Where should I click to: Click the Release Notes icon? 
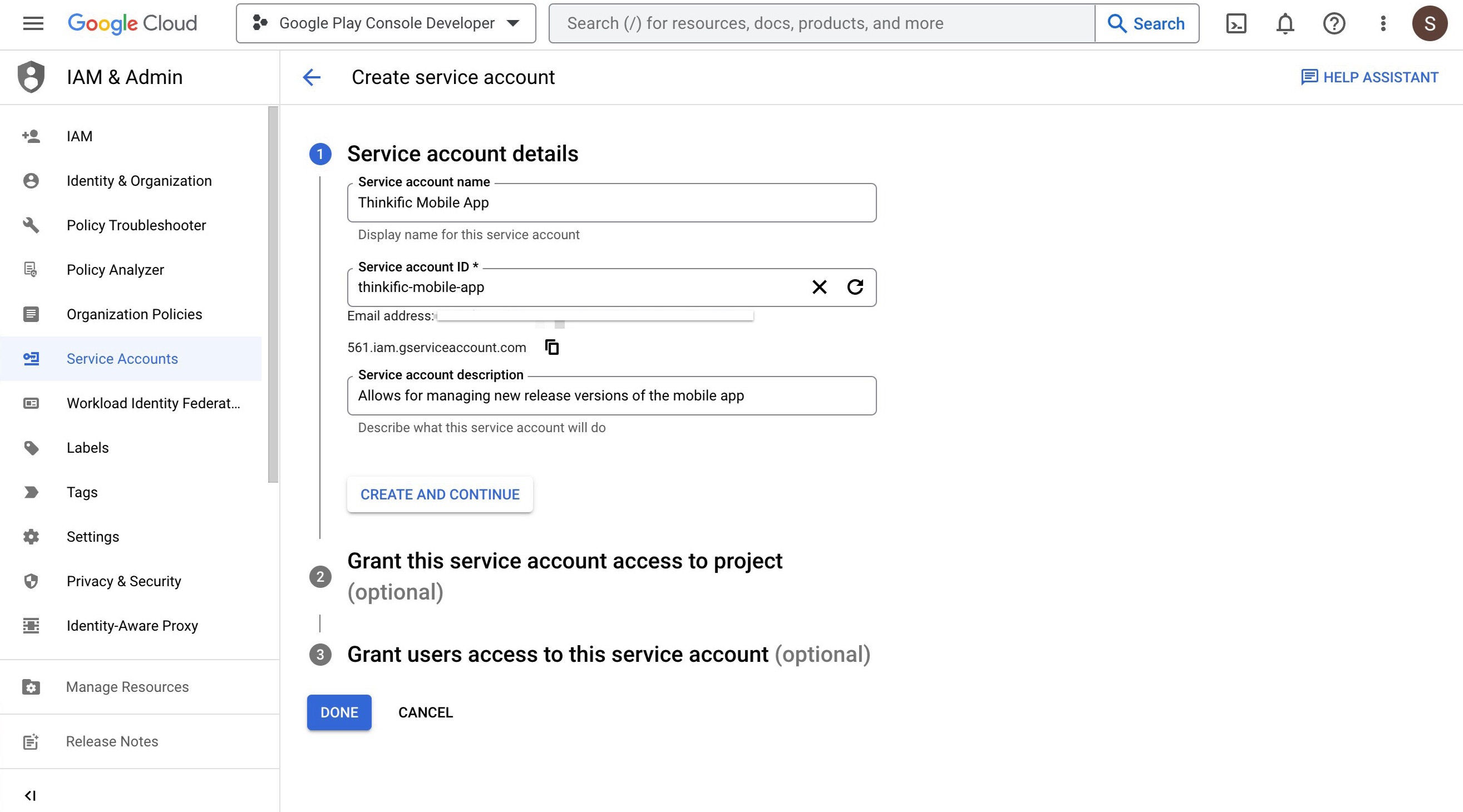pos(31,741)
